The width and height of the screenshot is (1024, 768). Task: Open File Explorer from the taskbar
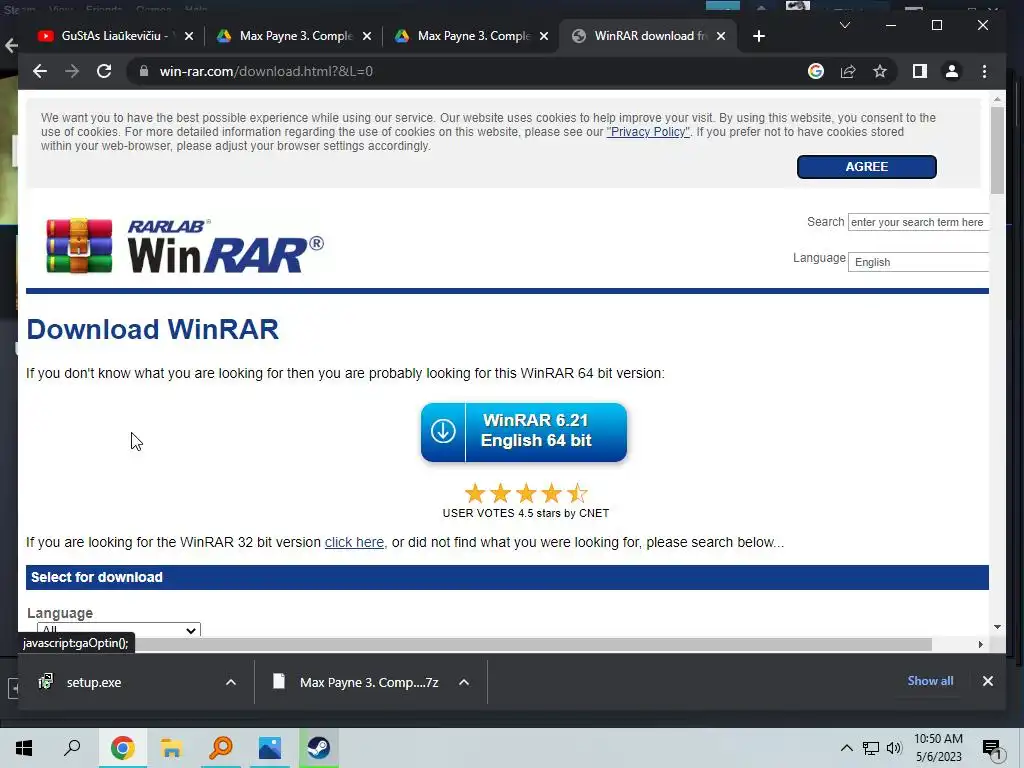click(x=171, y=748)
